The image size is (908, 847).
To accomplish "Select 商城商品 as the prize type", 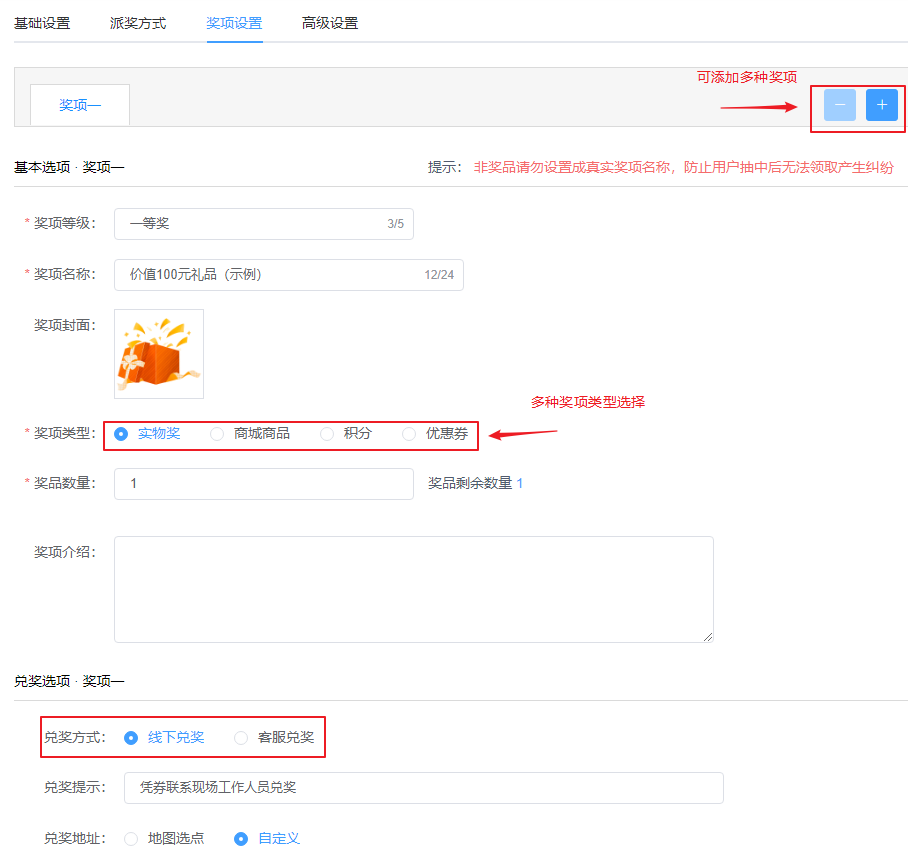I will point(217,434).
